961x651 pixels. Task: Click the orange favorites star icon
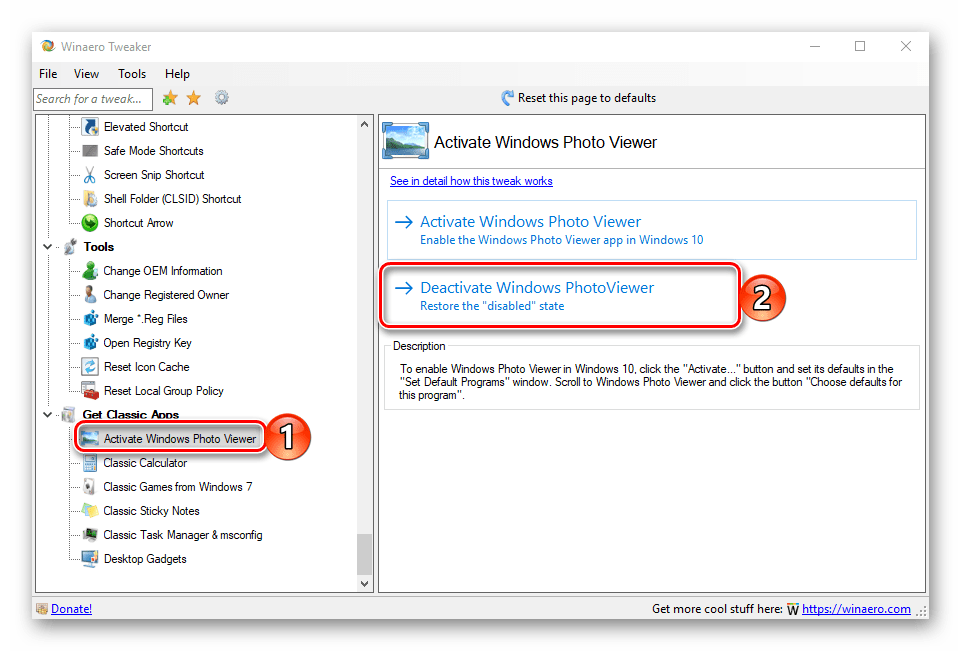[194, 98]
